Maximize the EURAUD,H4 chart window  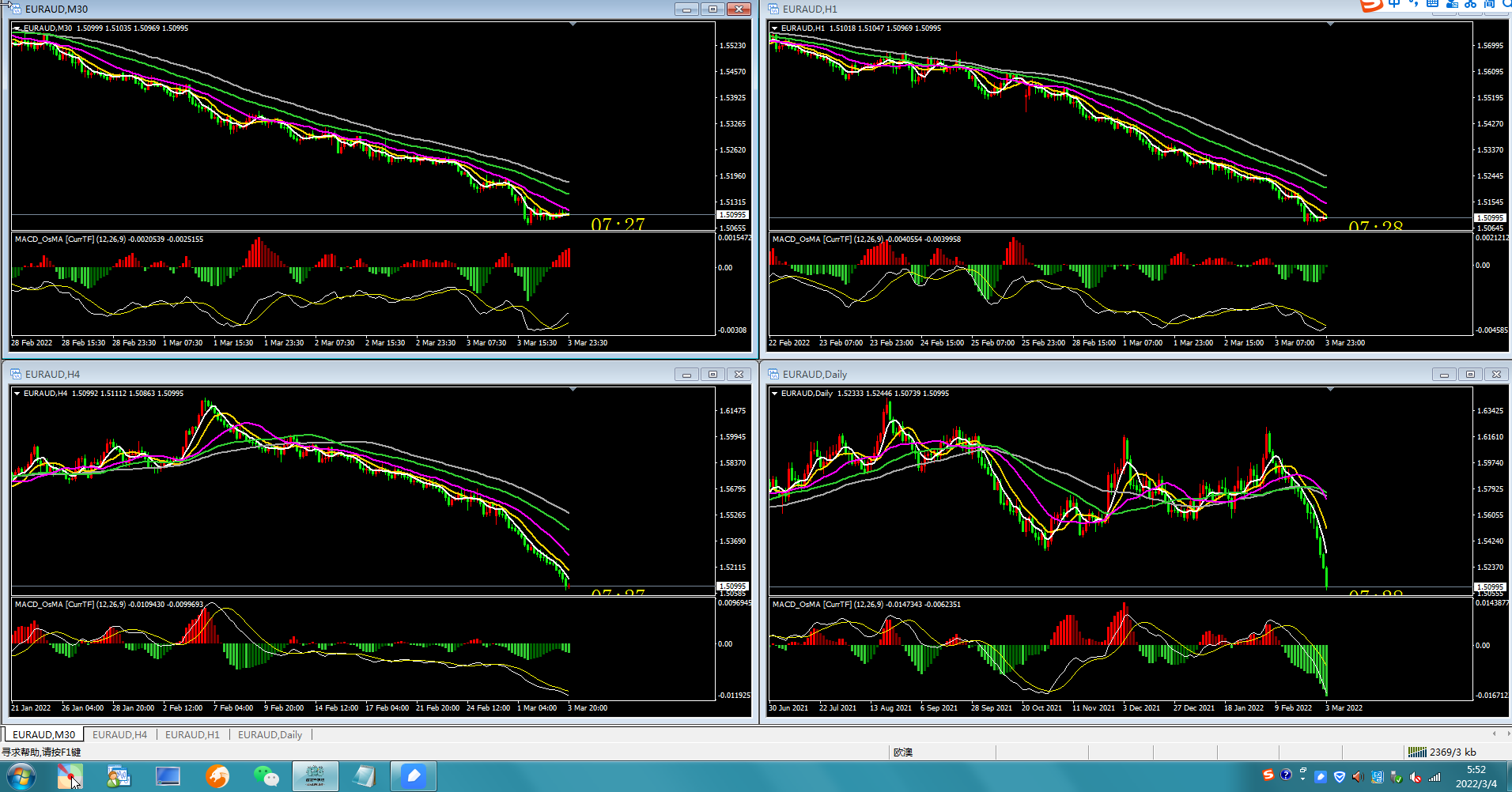pos(713,374)
